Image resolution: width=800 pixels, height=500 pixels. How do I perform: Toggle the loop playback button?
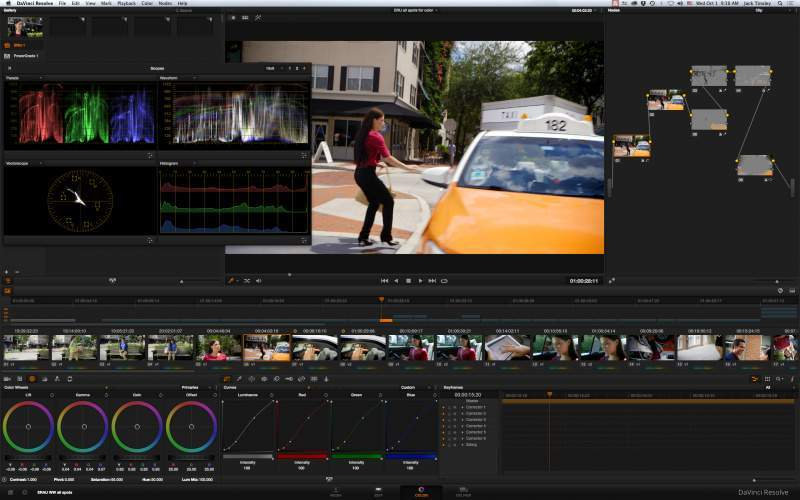[444, 281]
